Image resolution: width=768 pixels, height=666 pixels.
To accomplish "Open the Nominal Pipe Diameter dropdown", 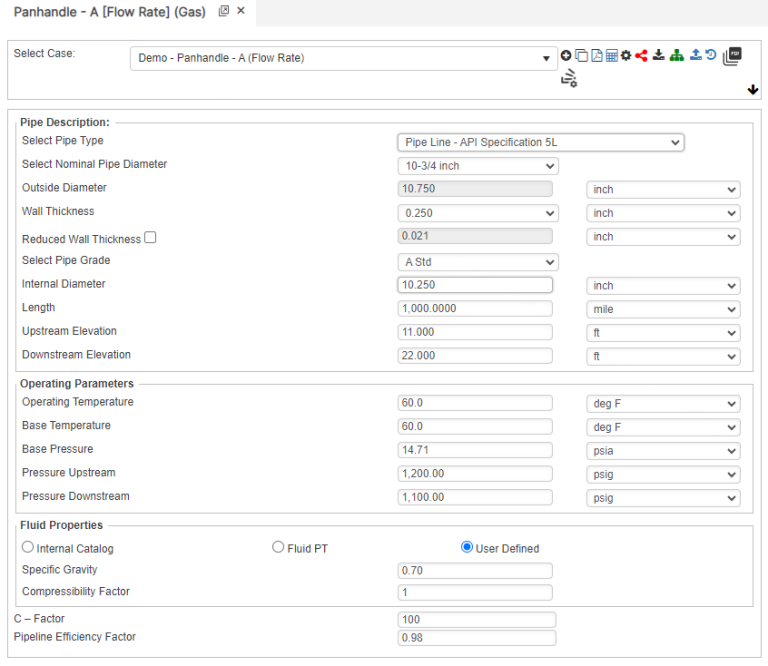I will [x=478, y=166].
